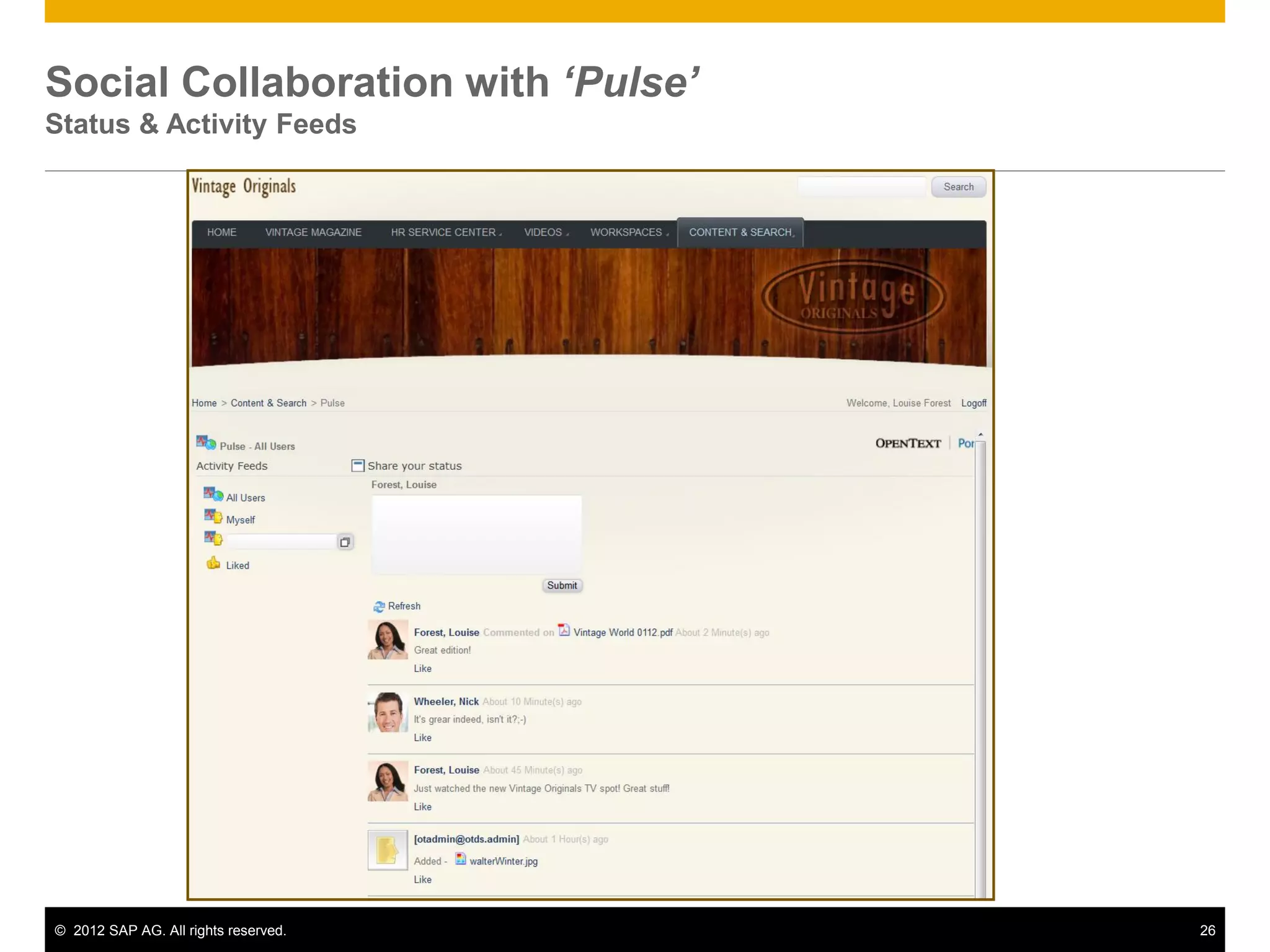Click the Liked thumbs-up icon
Image resolution: width=1270 pixels, height=952 pixels.
pyautogui.click(x=213, y=563)
